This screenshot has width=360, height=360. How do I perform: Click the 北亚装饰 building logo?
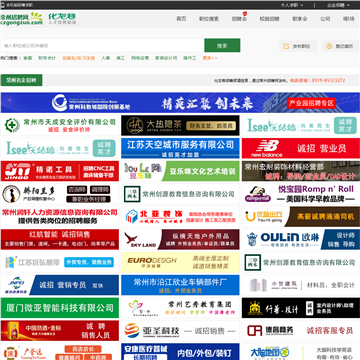[132, 217]
